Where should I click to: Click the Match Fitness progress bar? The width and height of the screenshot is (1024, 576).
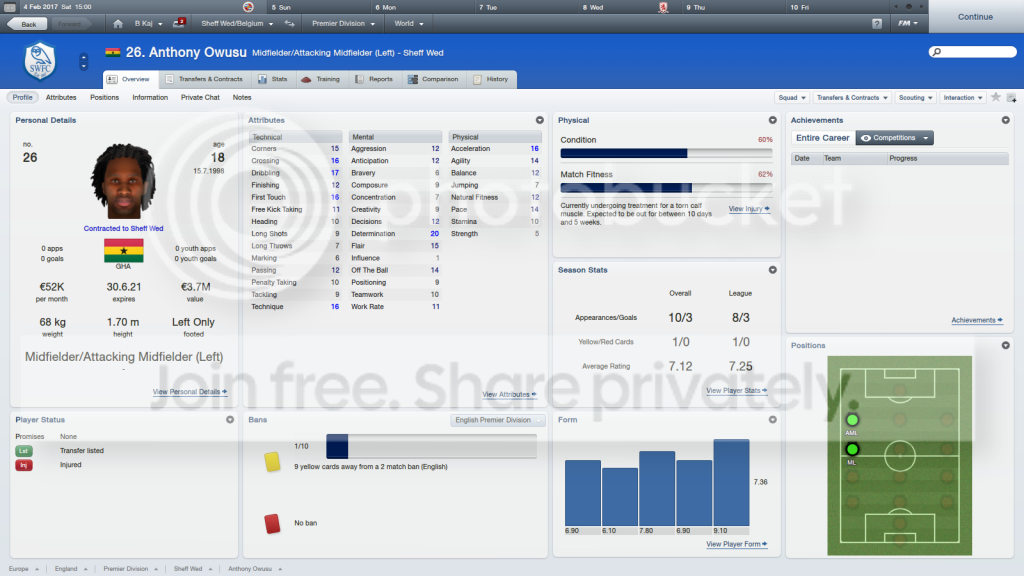point(666,188)
